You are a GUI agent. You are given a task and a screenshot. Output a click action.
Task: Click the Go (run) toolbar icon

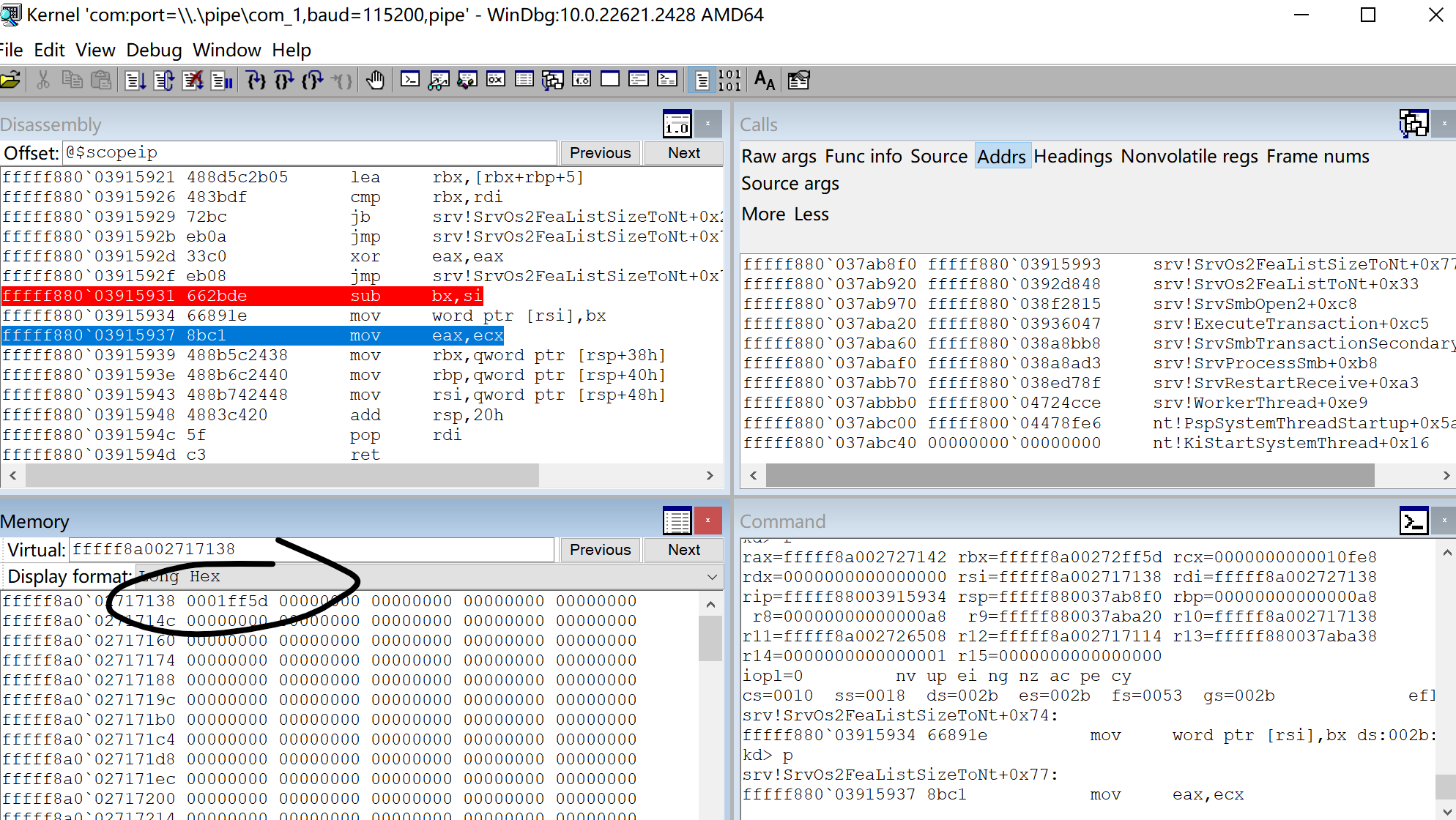[x=135, y=81]
